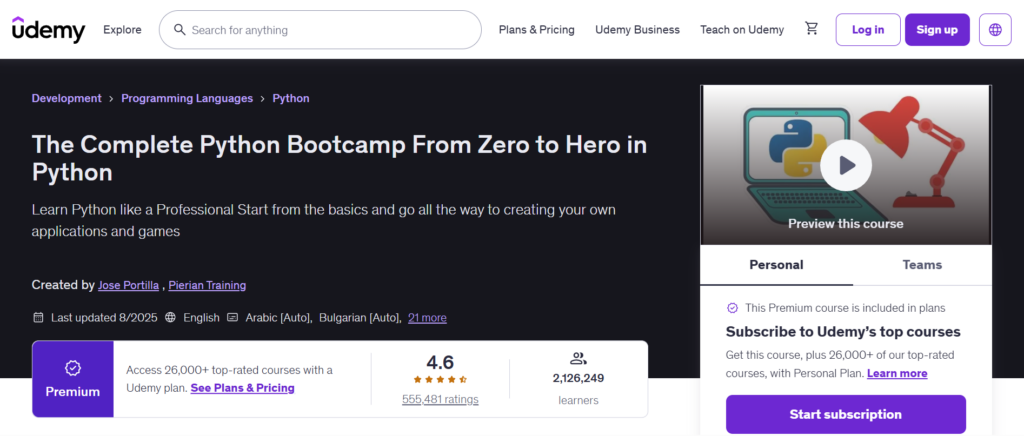Image resolution: width=1024 pixels, height=436 pixels.
Task: Click the star rating icons
Action: coord(440,379)
